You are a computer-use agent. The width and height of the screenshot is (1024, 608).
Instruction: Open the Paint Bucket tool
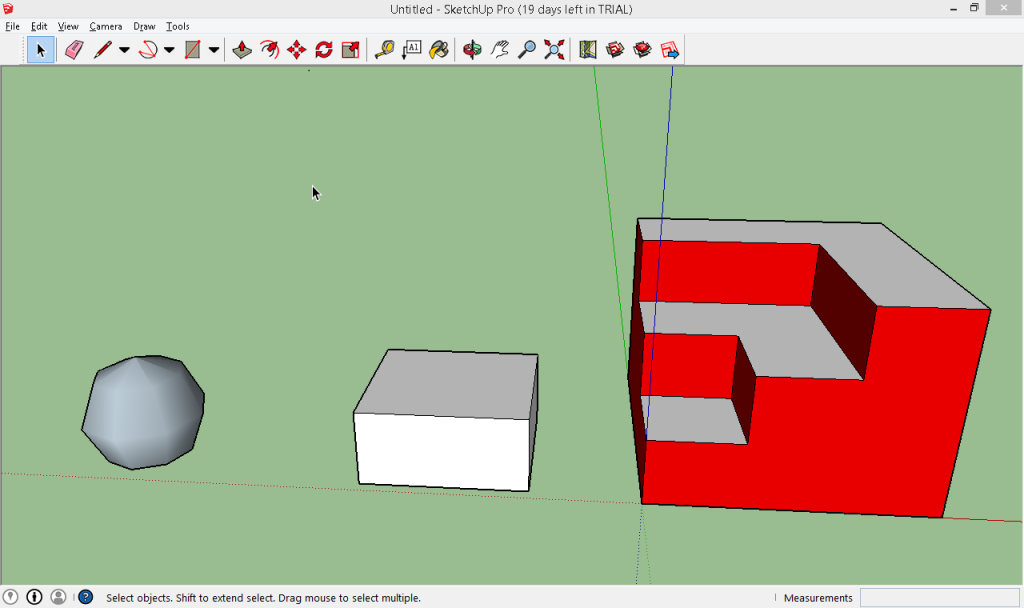(439, 49)
